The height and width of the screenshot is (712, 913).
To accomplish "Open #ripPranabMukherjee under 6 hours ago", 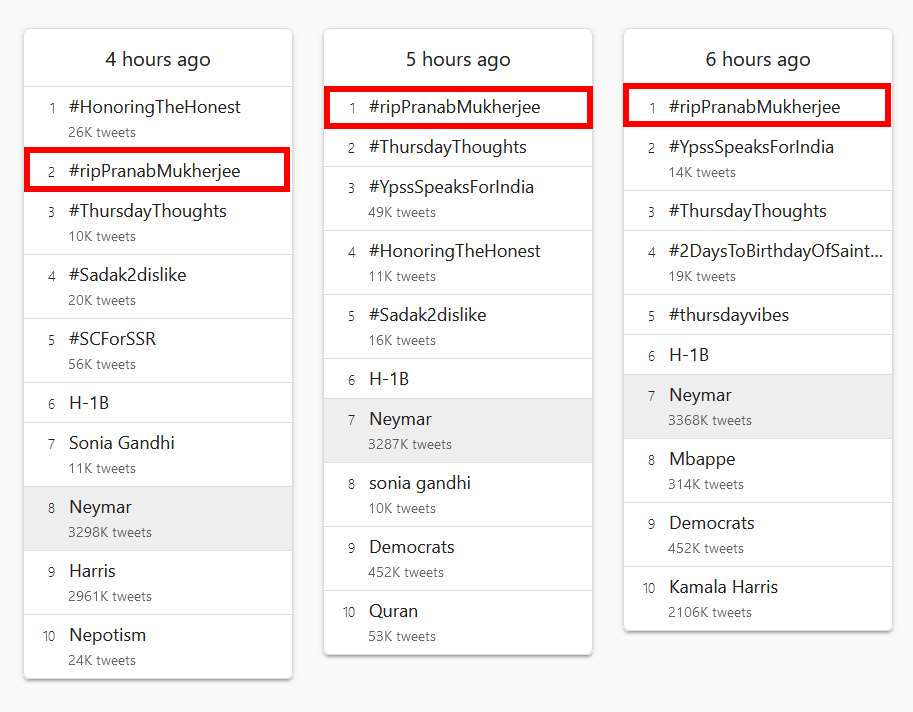I will (755, 107).
